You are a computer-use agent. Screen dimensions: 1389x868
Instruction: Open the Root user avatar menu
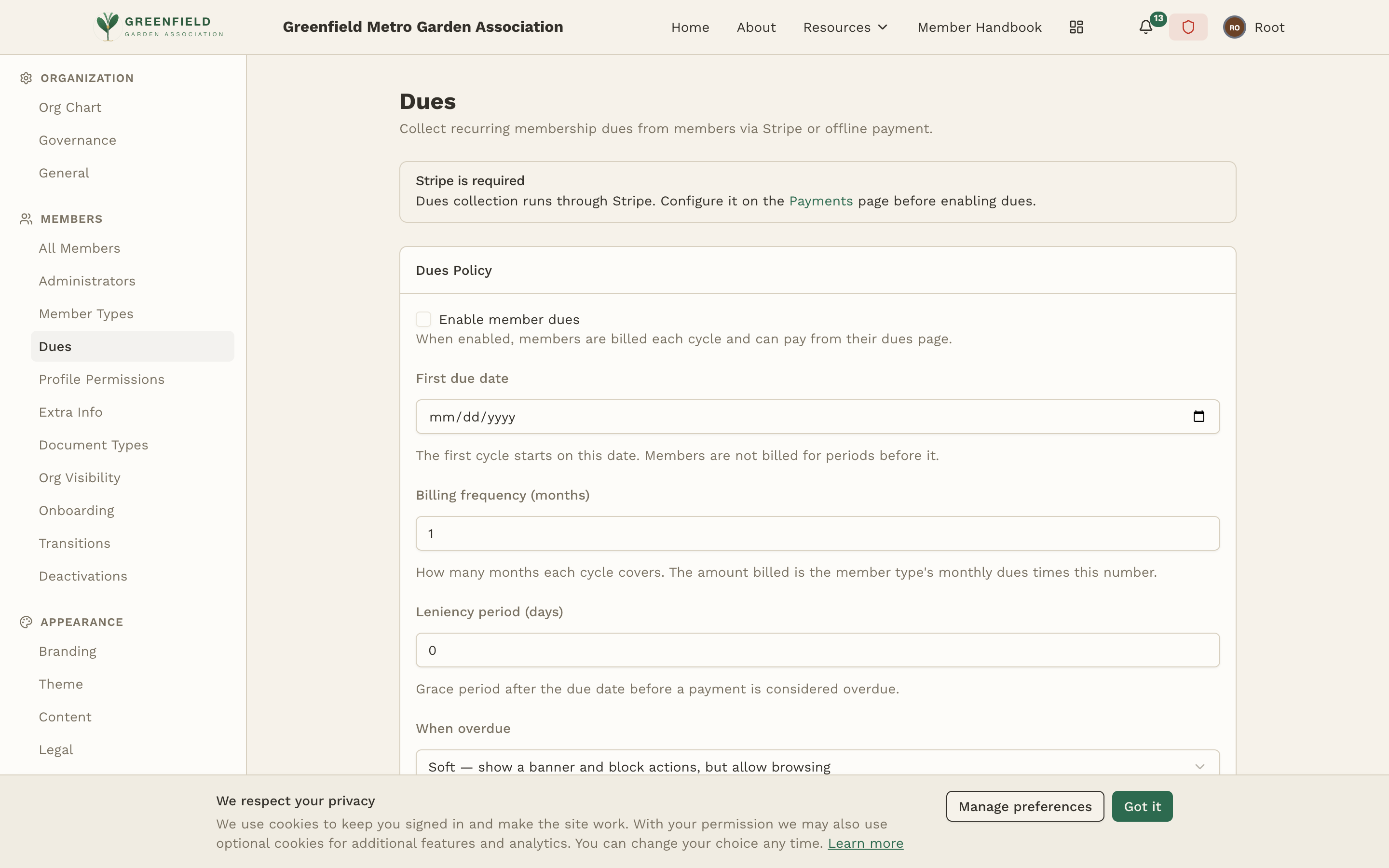point(1234,27)
